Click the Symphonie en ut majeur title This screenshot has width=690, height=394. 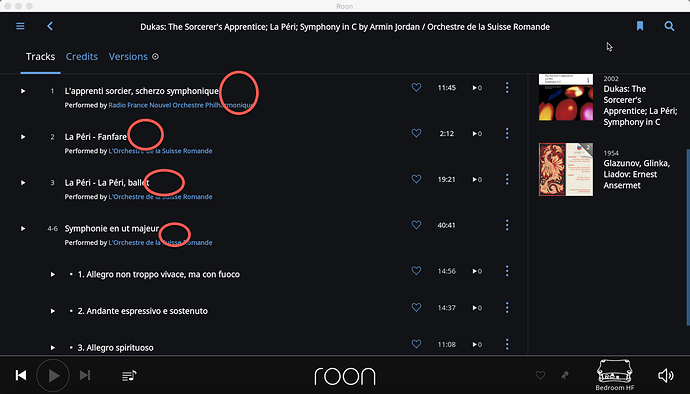[x=112, y=228]
